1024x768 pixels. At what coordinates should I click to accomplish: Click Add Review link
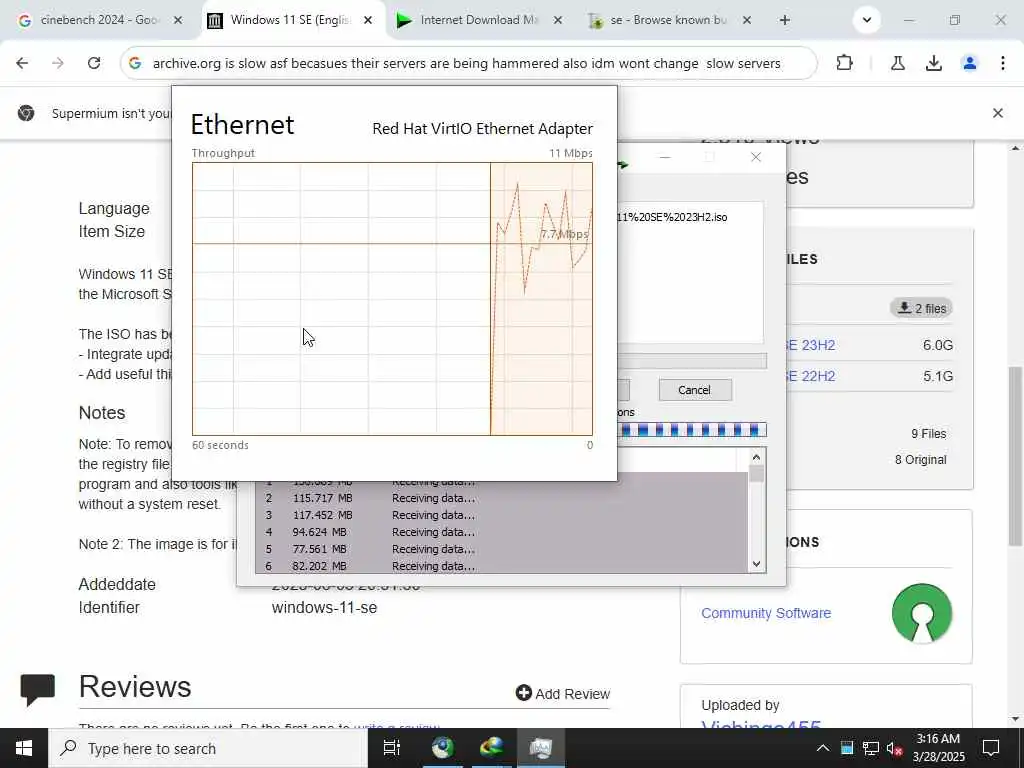coord(563,694)
